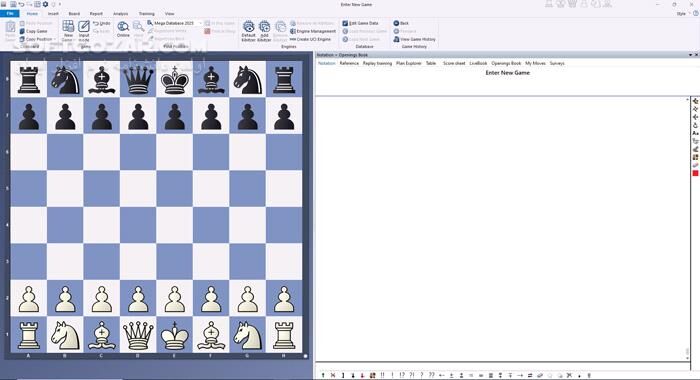Click the Undo button in the ribbon
Viewport: 700px width, 380px height.
pos(102,23)
